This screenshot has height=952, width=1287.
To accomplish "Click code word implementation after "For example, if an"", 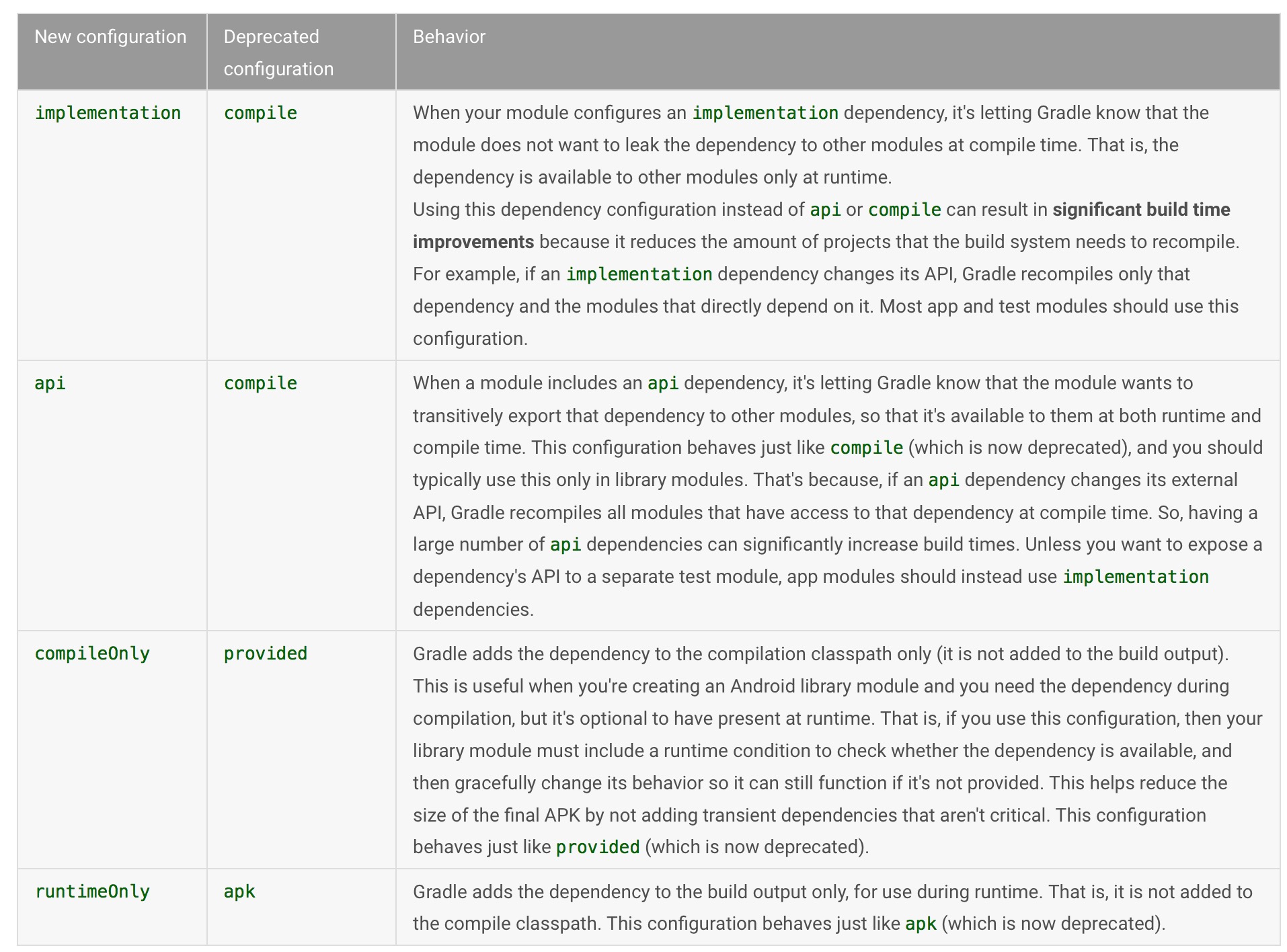I will [x=639, y=274].
